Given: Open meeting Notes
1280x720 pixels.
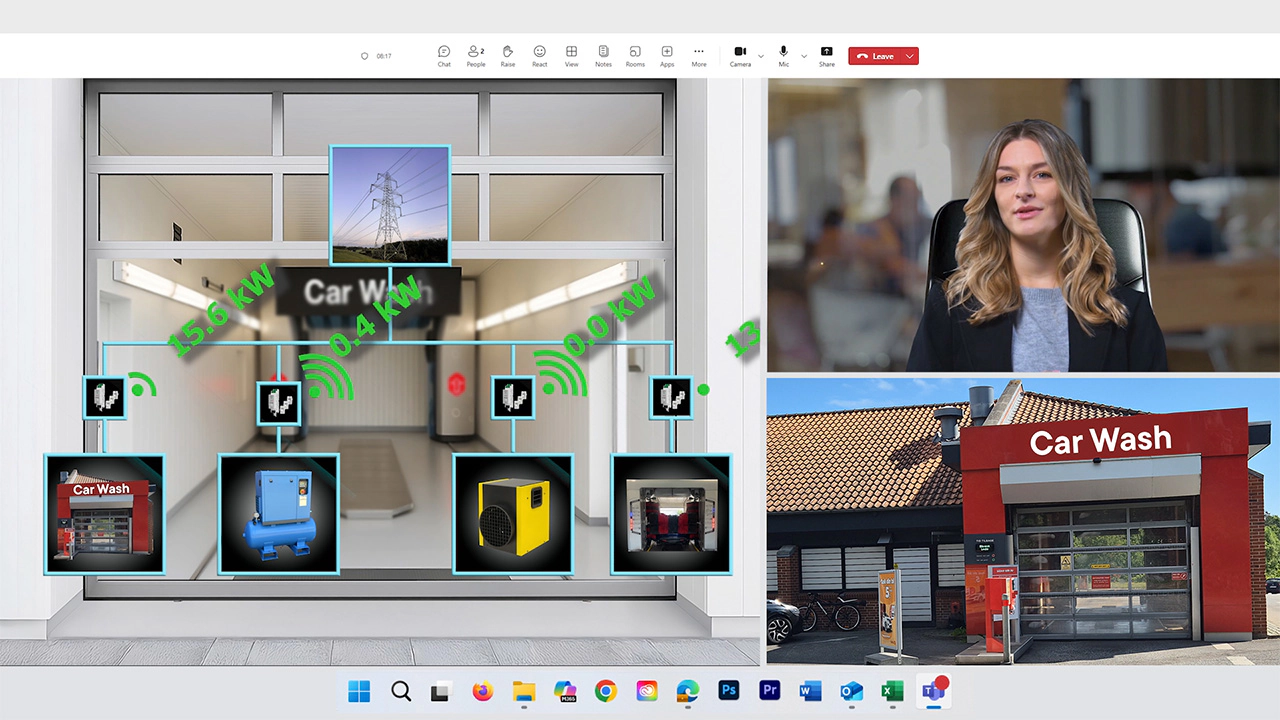Looking at the screenshot, I should pyautogui.click(x=603, y=56).
